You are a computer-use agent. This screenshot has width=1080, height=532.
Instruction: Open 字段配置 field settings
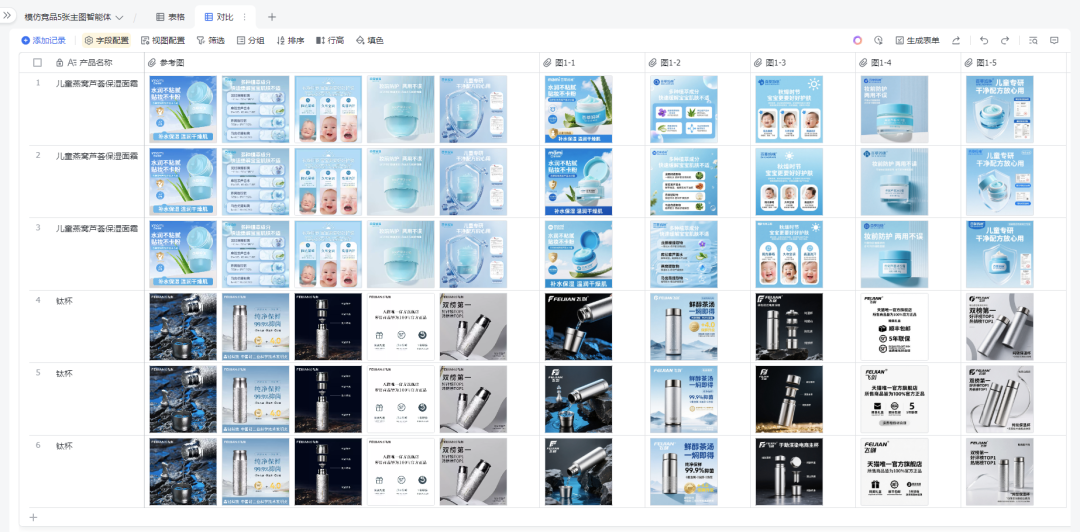tap(106, 41)
